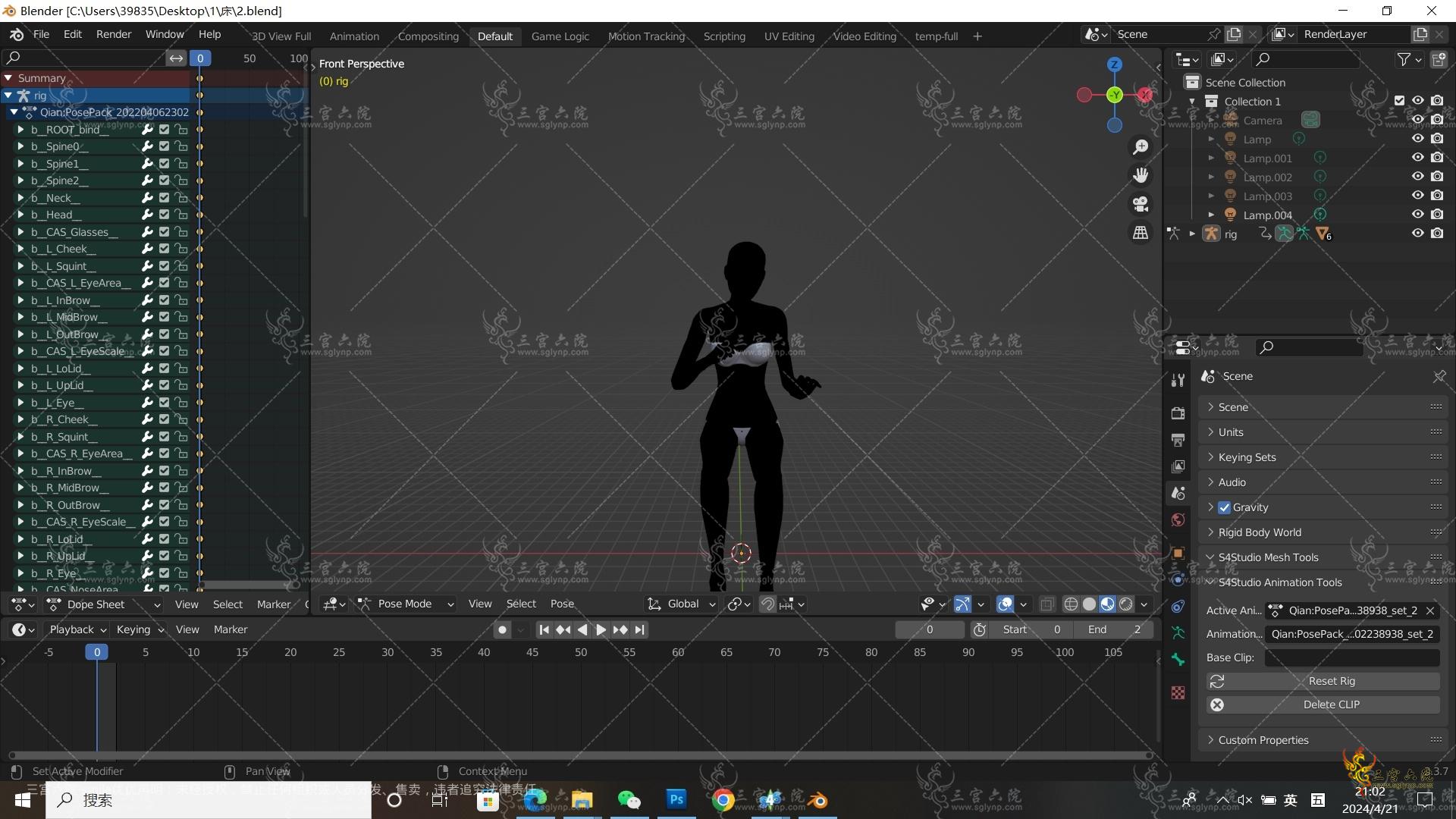This screenshot has height=819, width=1456.
Task: Expand the Units panel
Action: (x=1323, y=432)
